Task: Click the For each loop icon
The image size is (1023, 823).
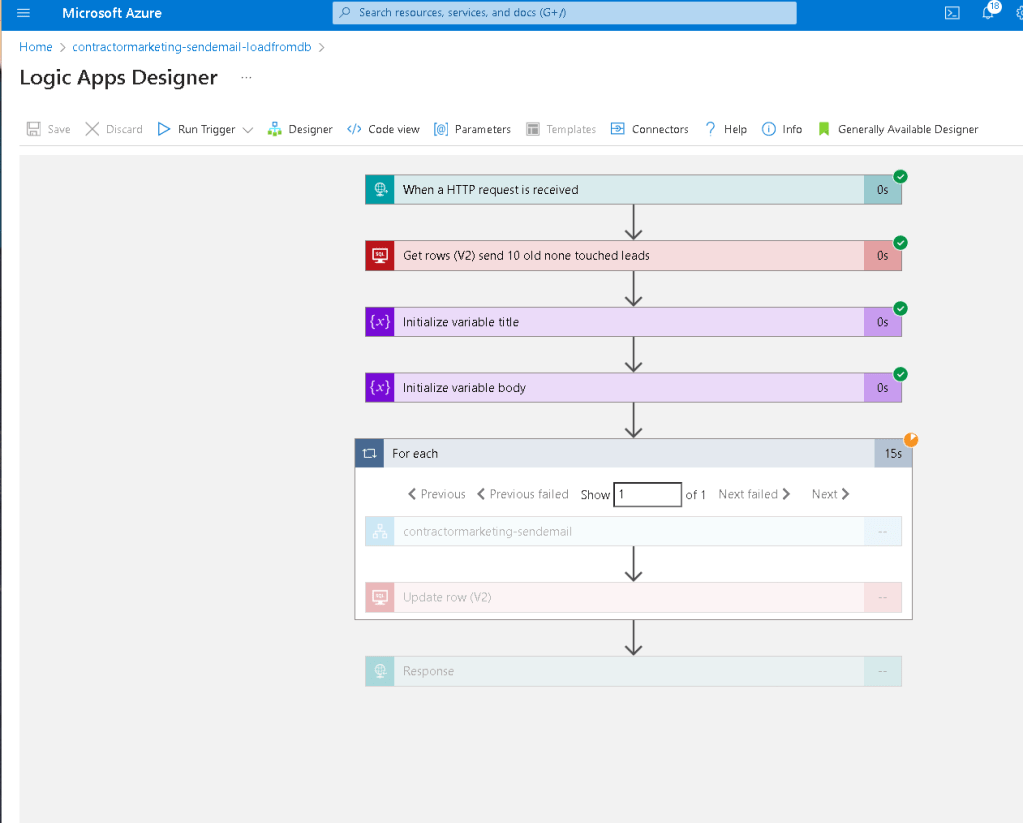Action: point(369,454)
